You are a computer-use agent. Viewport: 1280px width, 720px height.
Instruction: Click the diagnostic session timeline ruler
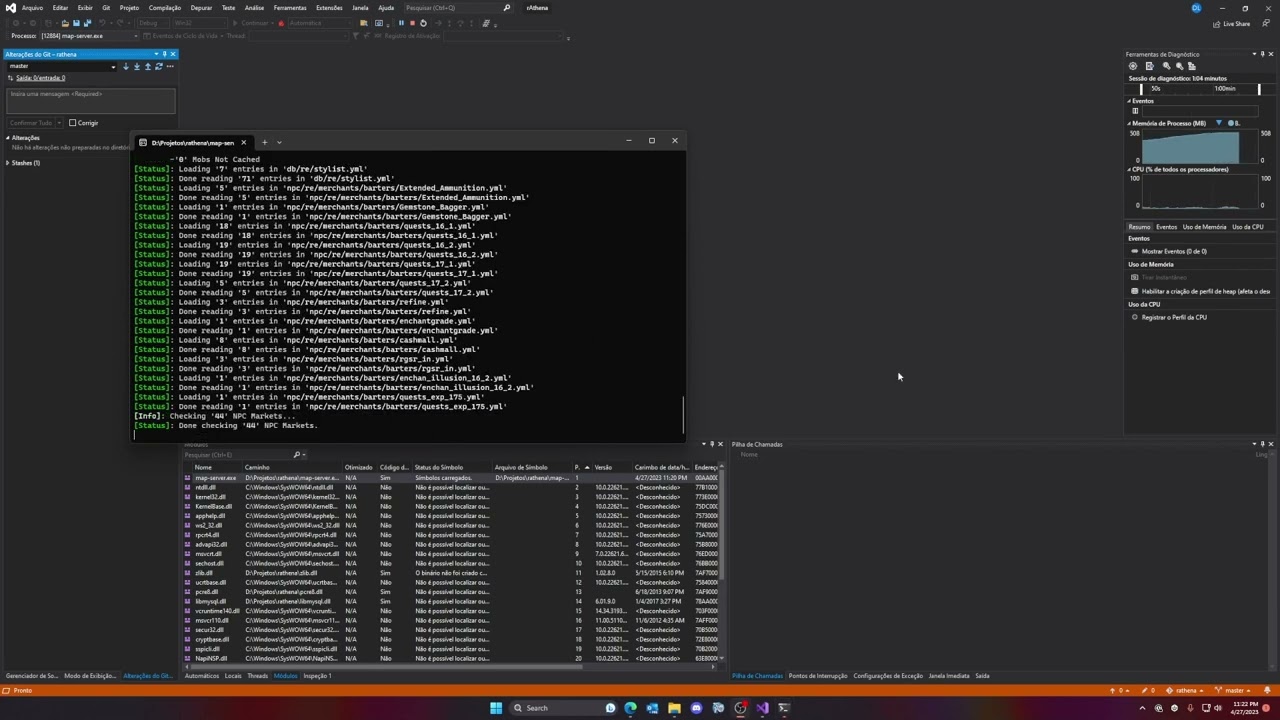pos(1200,89)
